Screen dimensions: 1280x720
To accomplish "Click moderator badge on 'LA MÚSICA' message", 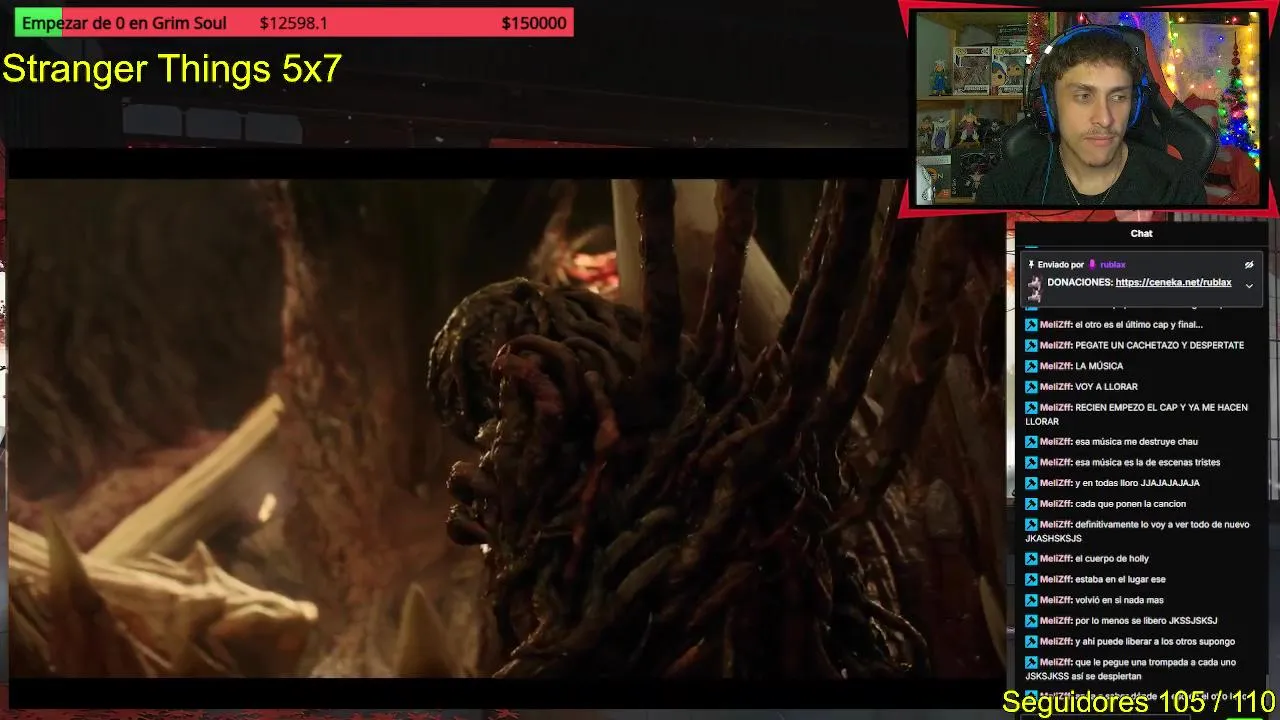I will click(1031, 366).
